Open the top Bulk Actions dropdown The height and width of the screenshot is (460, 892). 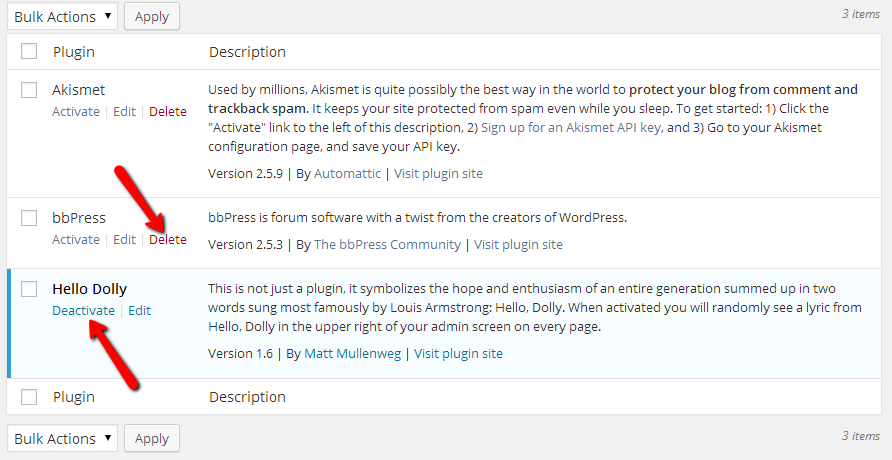coord(62,17)
